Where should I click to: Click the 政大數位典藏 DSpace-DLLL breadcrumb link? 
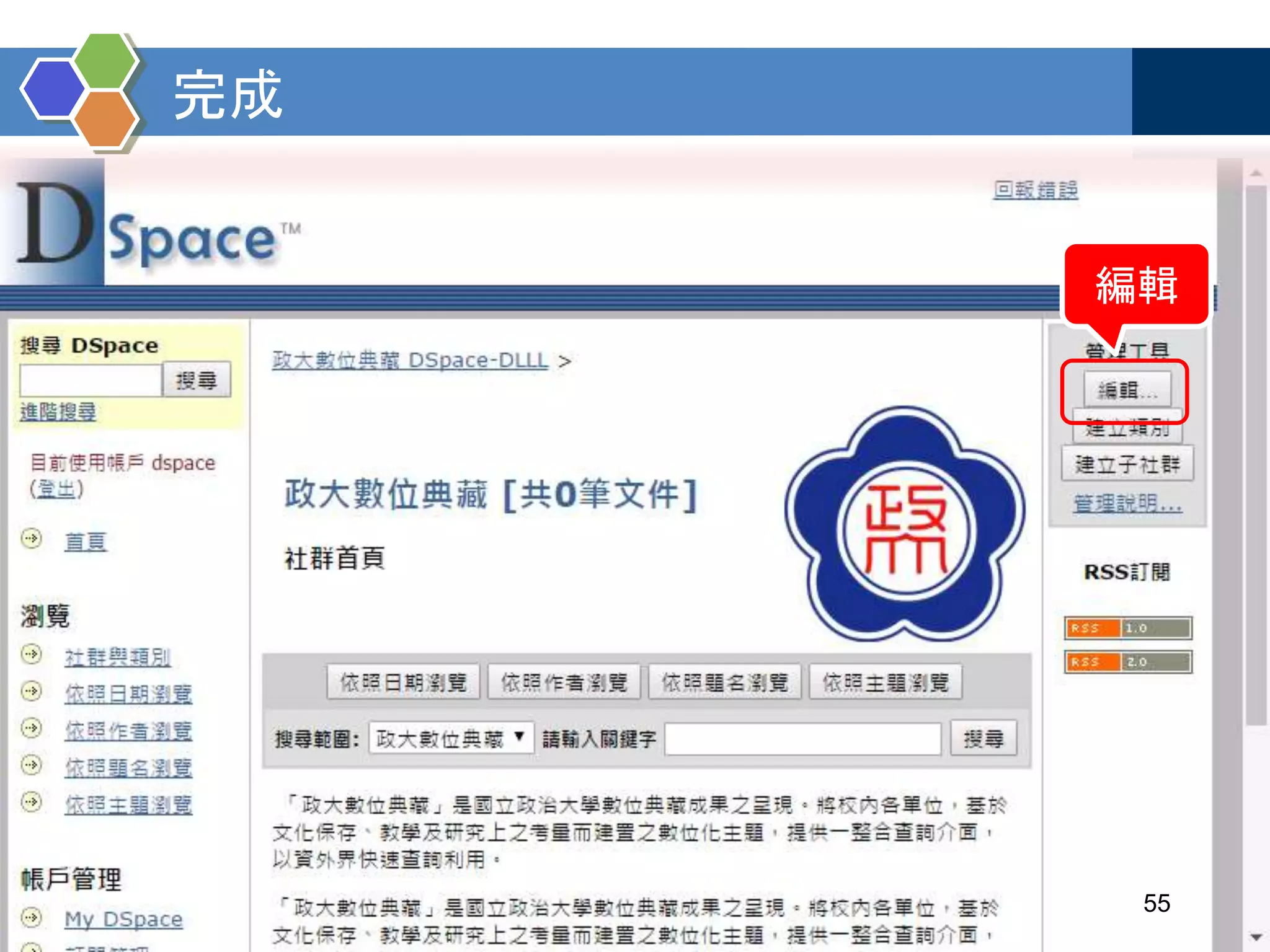pyautogui.click(x=410, y=359)
